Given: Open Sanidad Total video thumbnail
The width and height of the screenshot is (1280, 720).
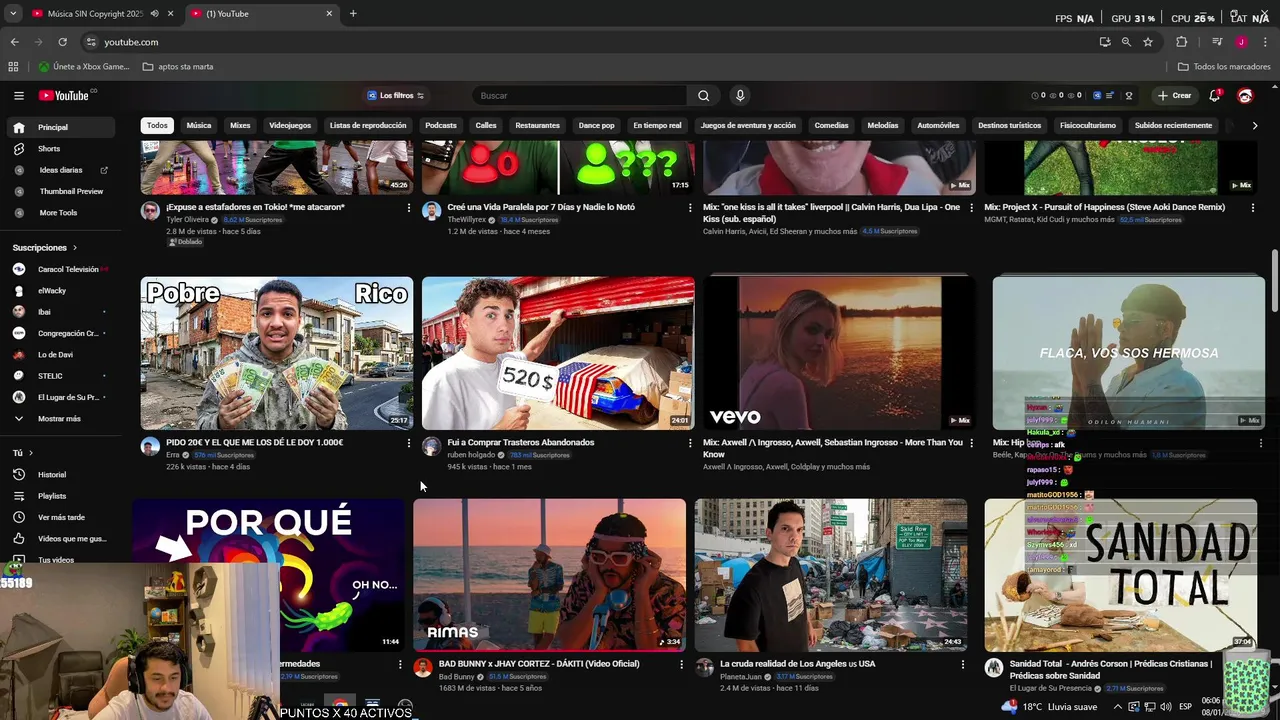Looking at the screenshot, I should click(x=1120, y=575).
